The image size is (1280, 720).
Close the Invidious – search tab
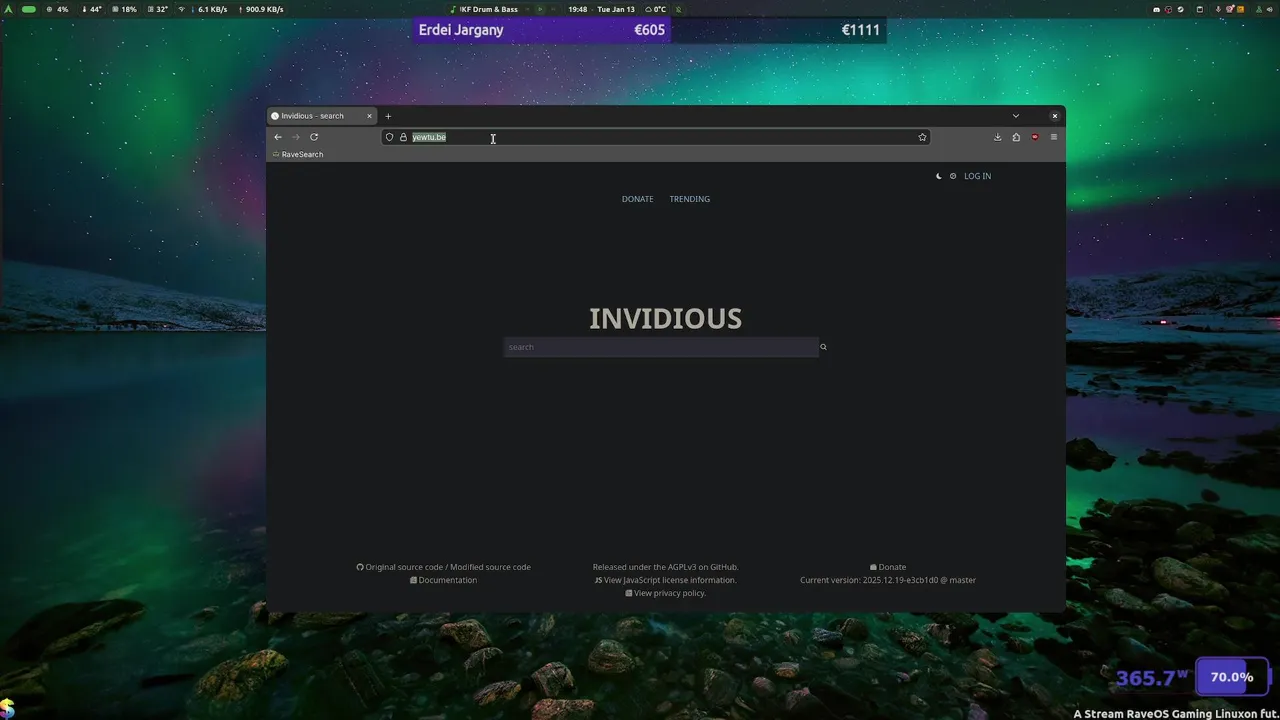click(369, 116)
